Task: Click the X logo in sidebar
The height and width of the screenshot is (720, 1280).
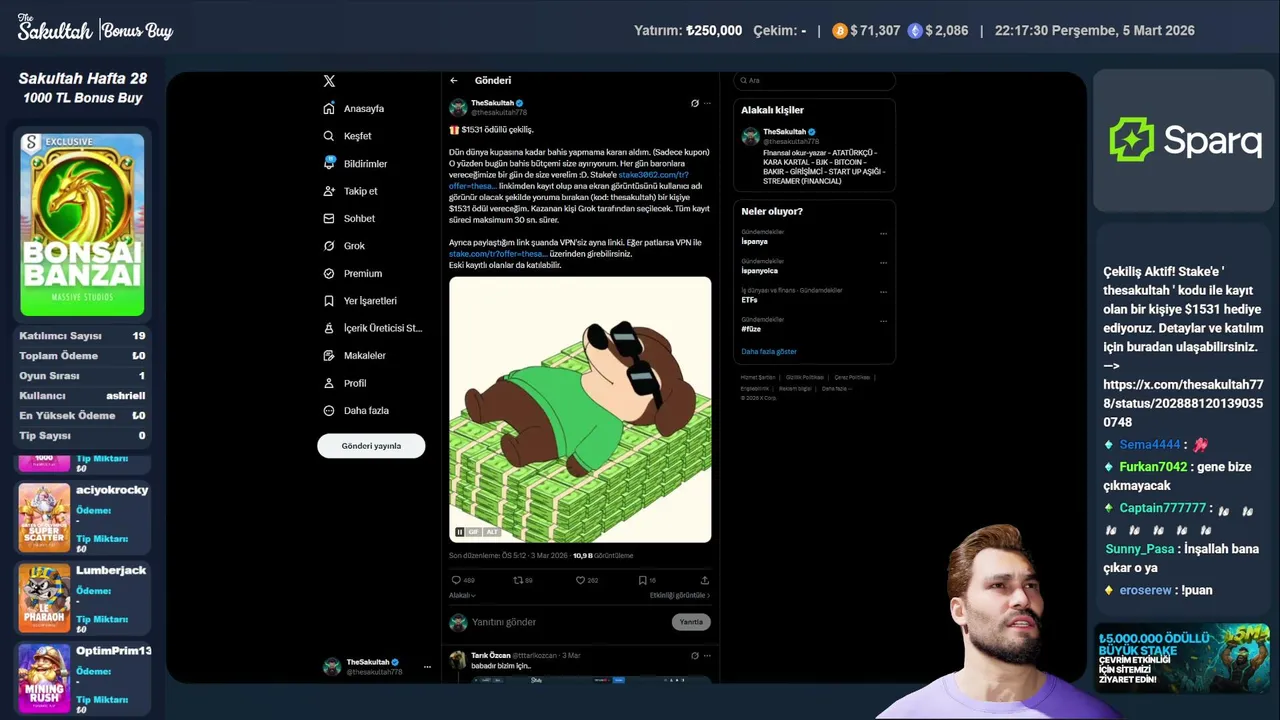Action: [x=329, y=81]
